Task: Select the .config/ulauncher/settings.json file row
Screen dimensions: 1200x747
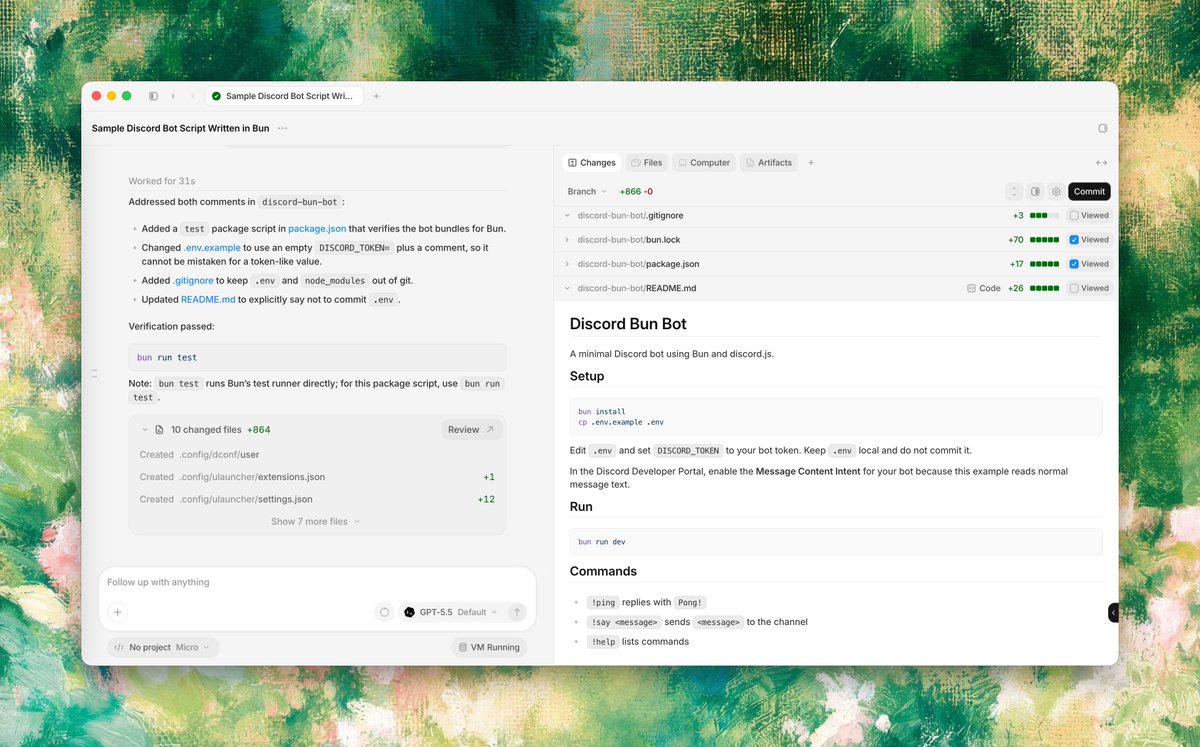Action: (x=317, y=499)
